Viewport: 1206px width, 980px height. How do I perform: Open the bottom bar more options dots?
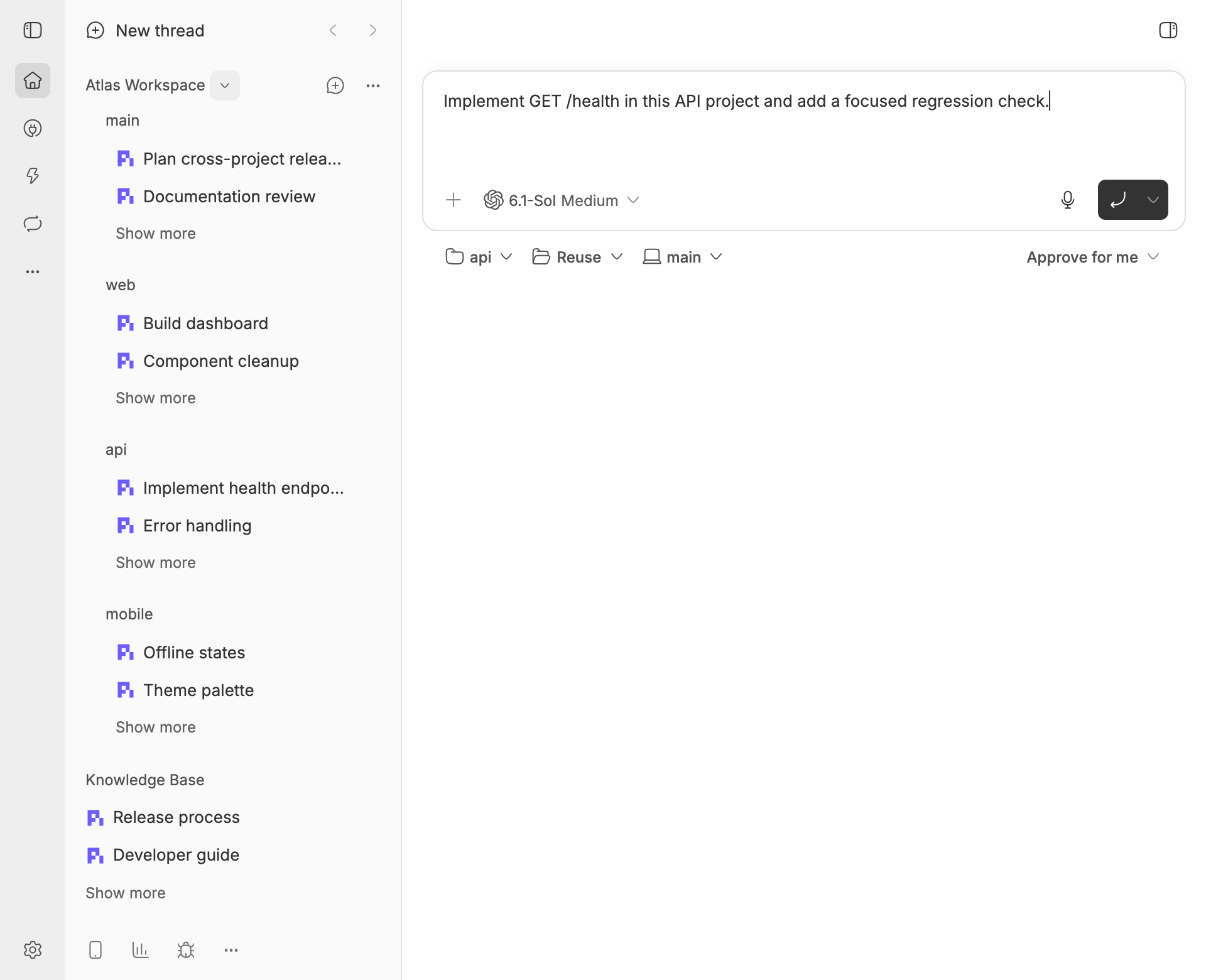(231, 950)
